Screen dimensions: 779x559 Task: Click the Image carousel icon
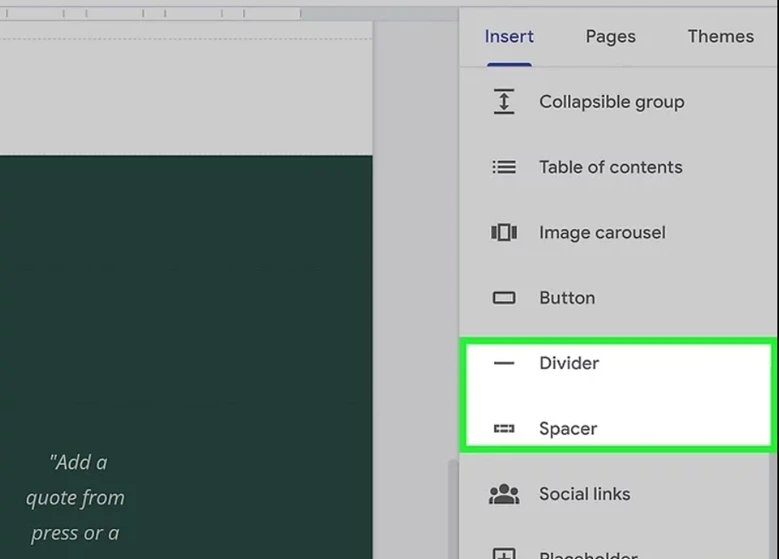(x=504, y=233)
